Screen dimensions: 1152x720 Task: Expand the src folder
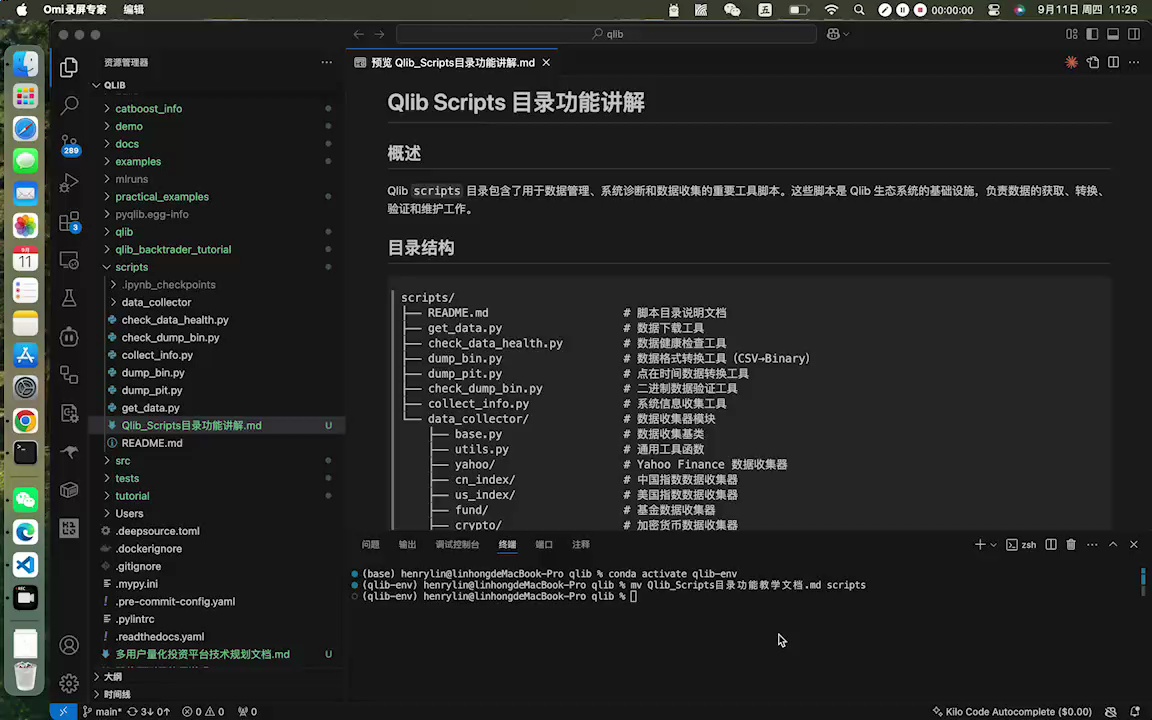(122, 460)
